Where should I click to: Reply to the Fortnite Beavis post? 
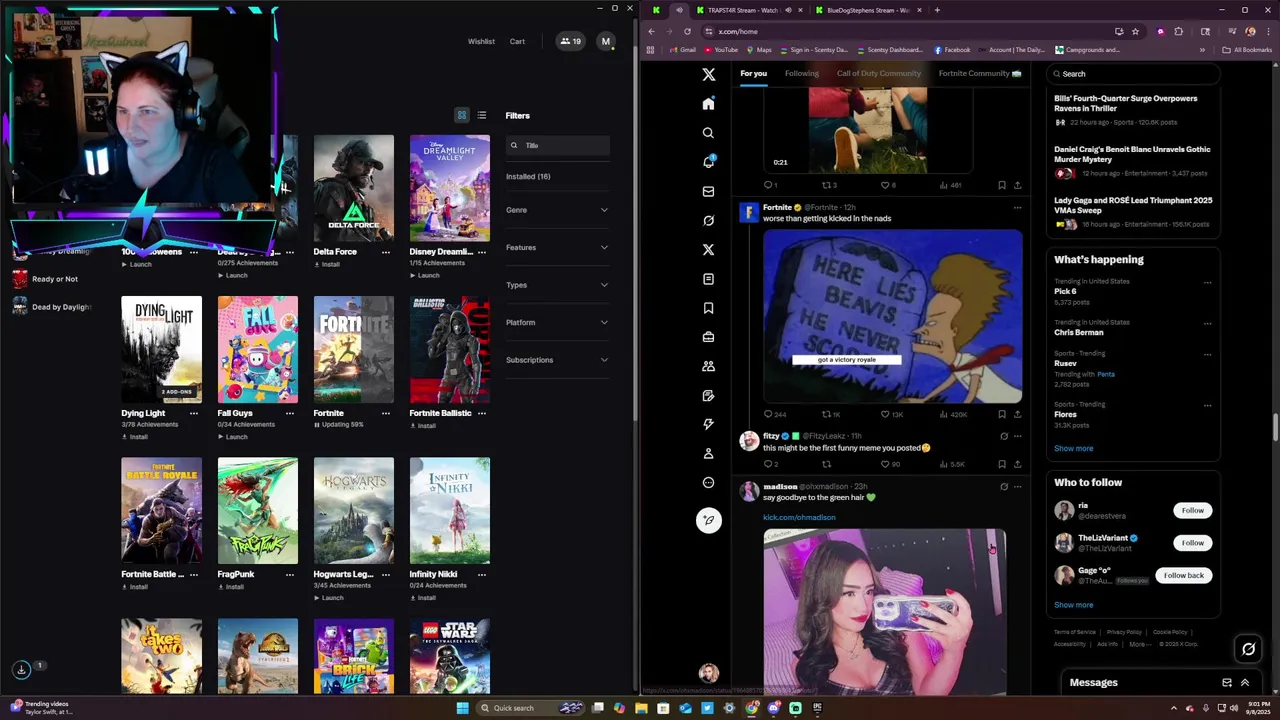769,414
